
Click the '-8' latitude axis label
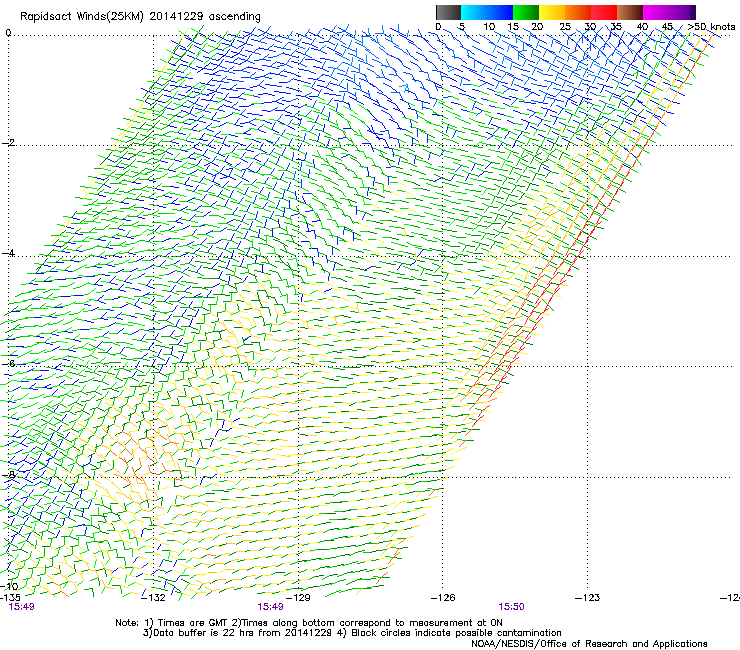(8, 474)
